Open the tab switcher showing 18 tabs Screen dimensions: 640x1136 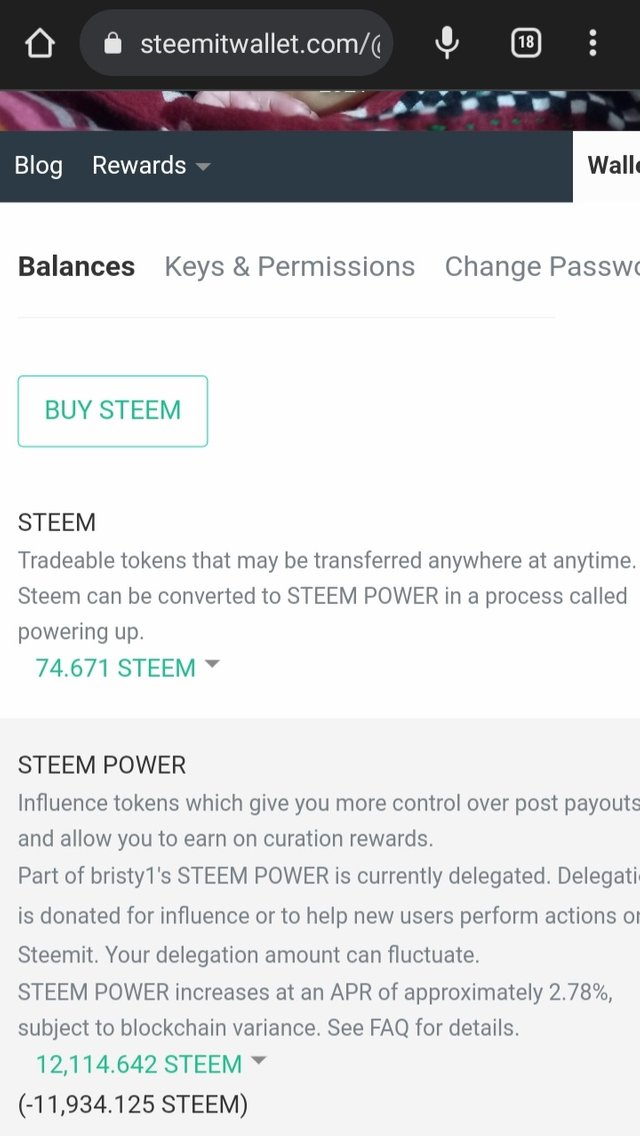[526, 44]
